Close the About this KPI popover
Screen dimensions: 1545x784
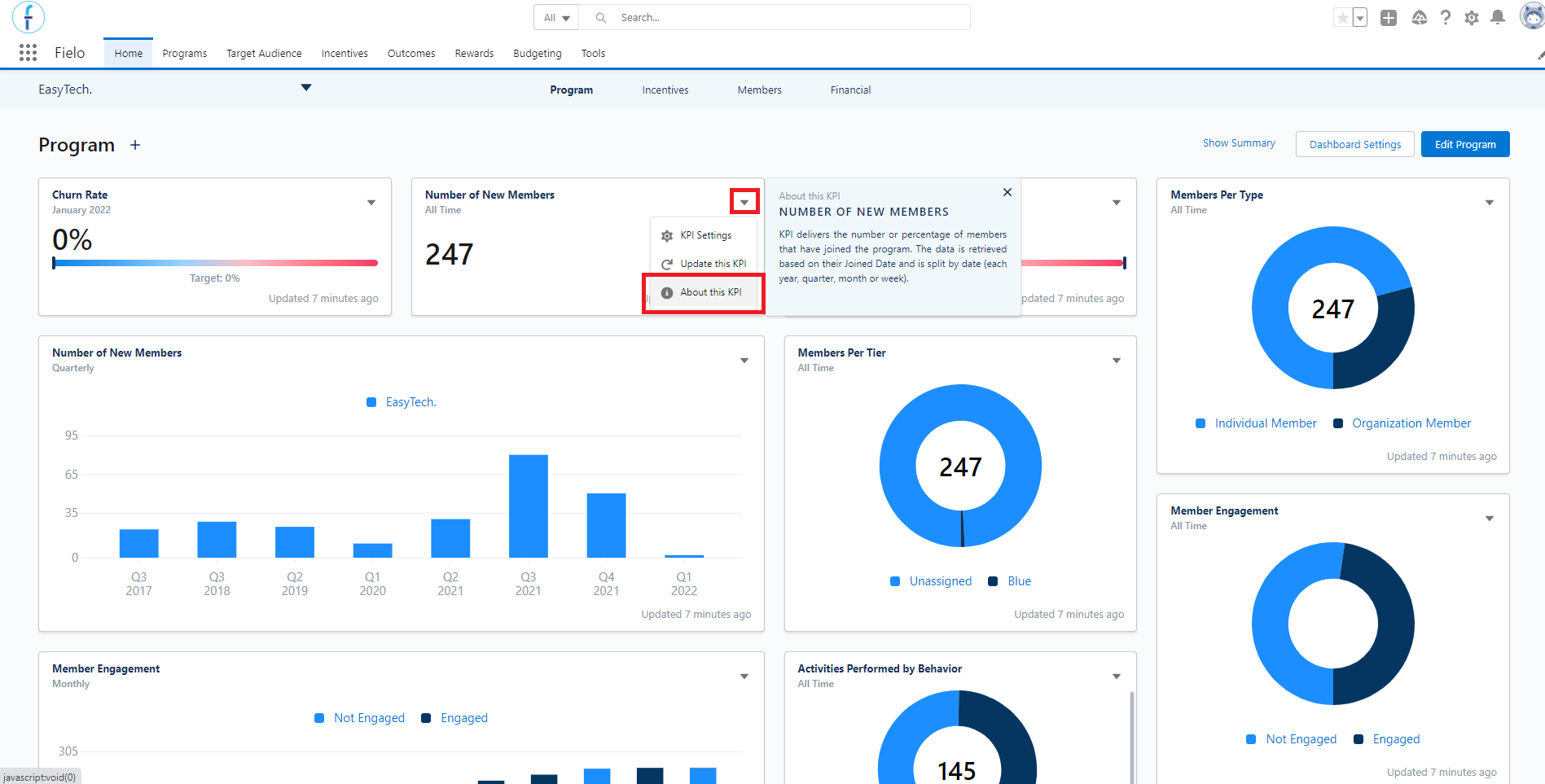pos(1007,192)
